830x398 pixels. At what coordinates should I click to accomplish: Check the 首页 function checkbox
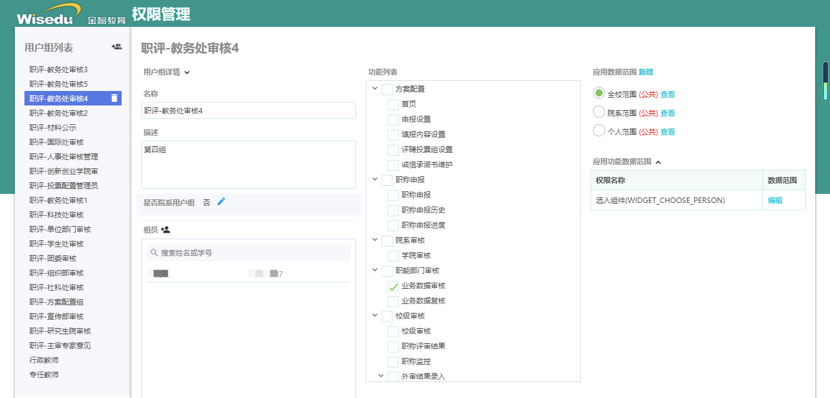[x=393, y=104]
